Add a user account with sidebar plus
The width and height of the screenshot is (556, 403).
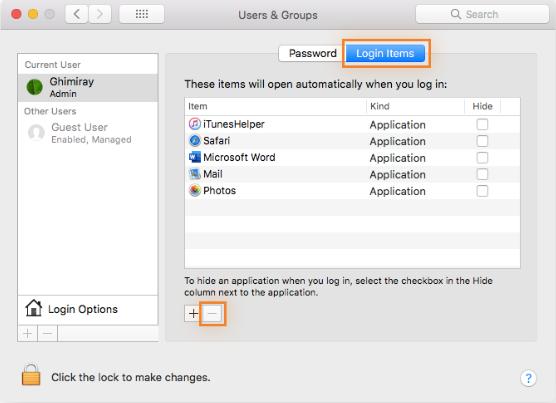[x=28, y=334]
